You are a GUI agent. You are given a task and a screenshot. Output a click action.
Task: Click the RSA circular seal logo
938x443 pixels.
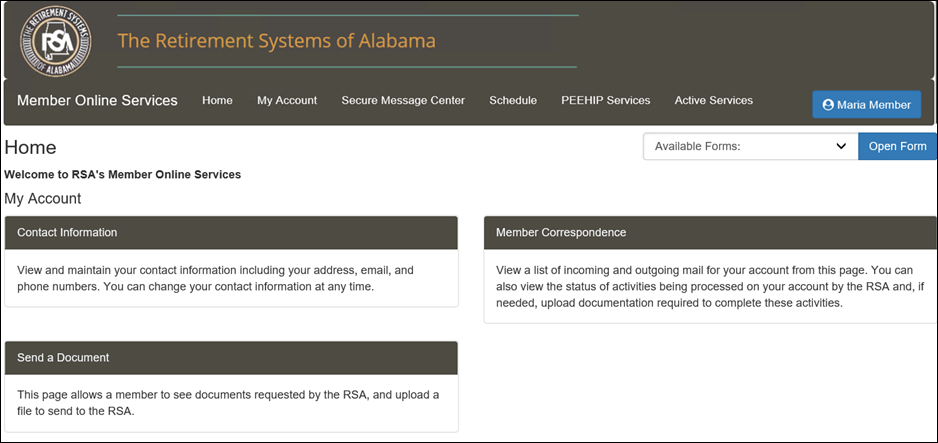click(56, 41)
